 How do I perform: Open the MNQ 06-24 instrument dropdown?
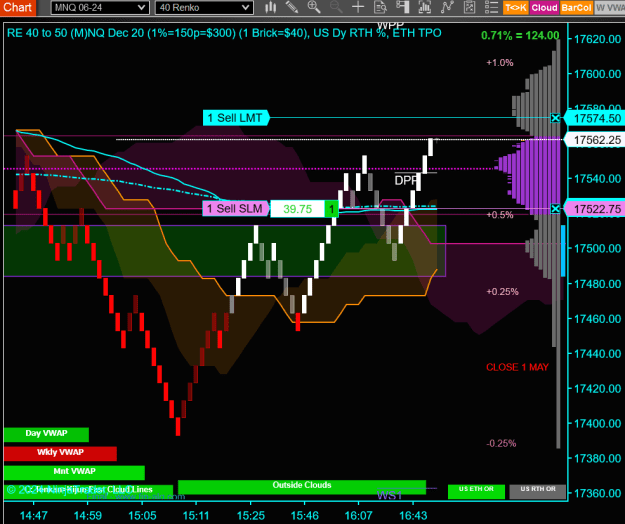pos(100,8)
